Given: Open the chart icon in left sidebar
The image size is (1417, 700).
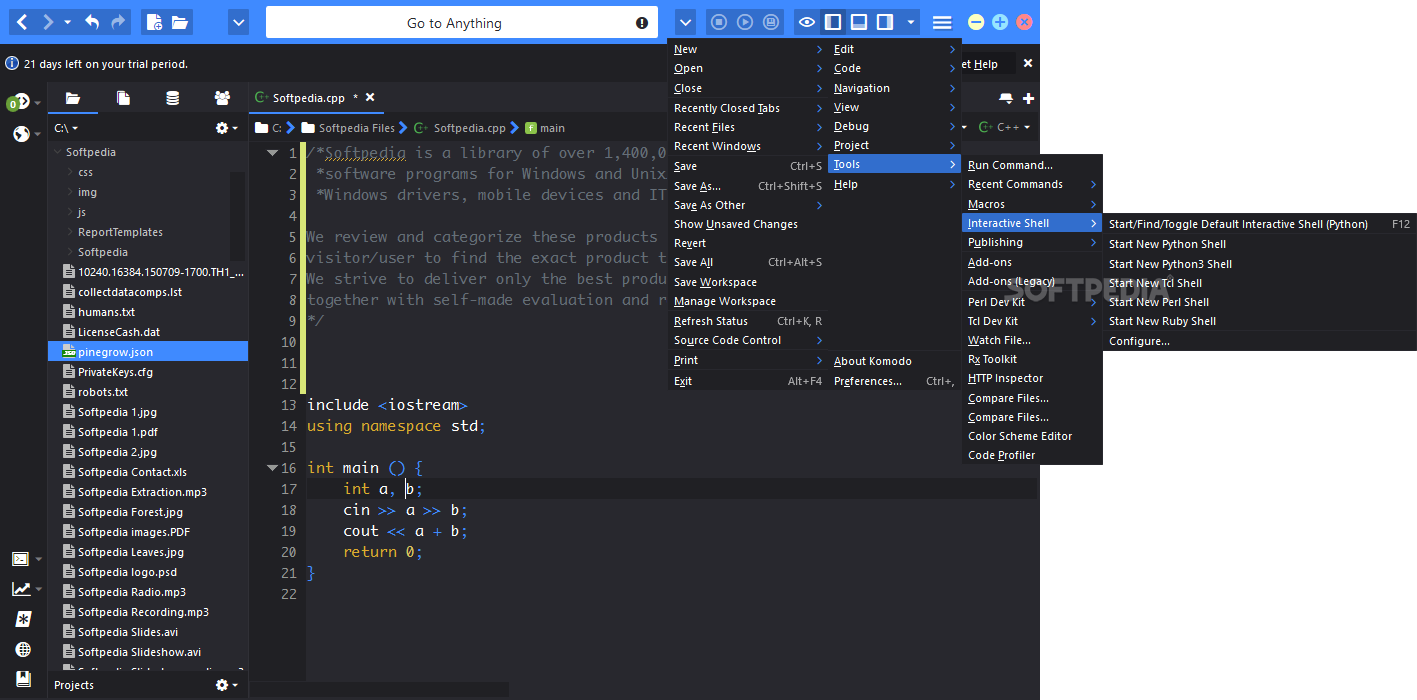Looking at the screenshot, I should (x=20, y=589).
